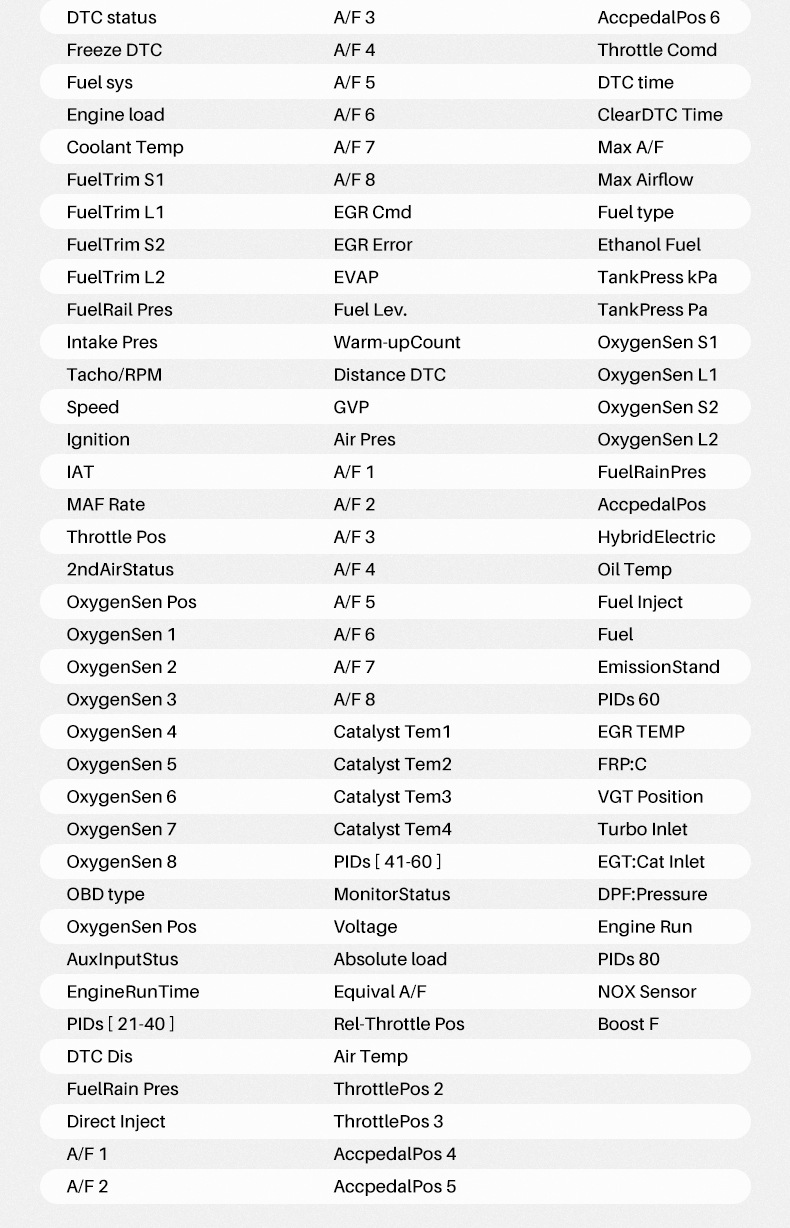The width and height of the screenshot is (790, 1228).
Task: Choose Coolant Temp in the list
Action: pyautogui.click(x=125, y=147)
